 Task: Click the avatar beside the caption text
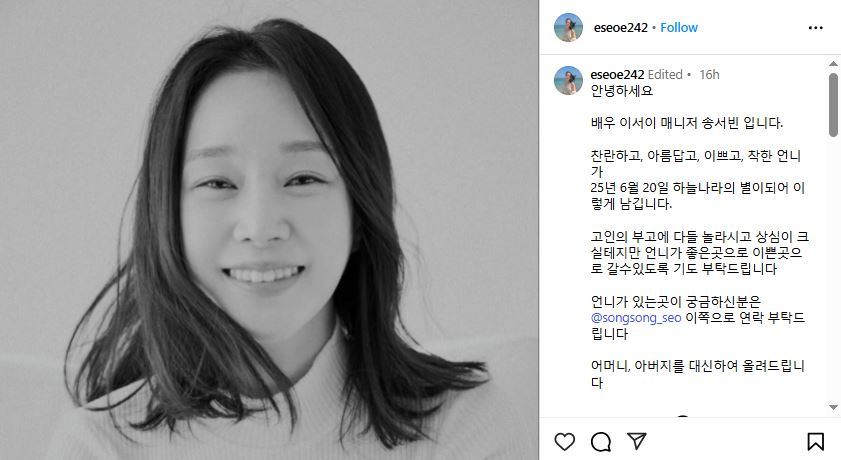[568, 80]
